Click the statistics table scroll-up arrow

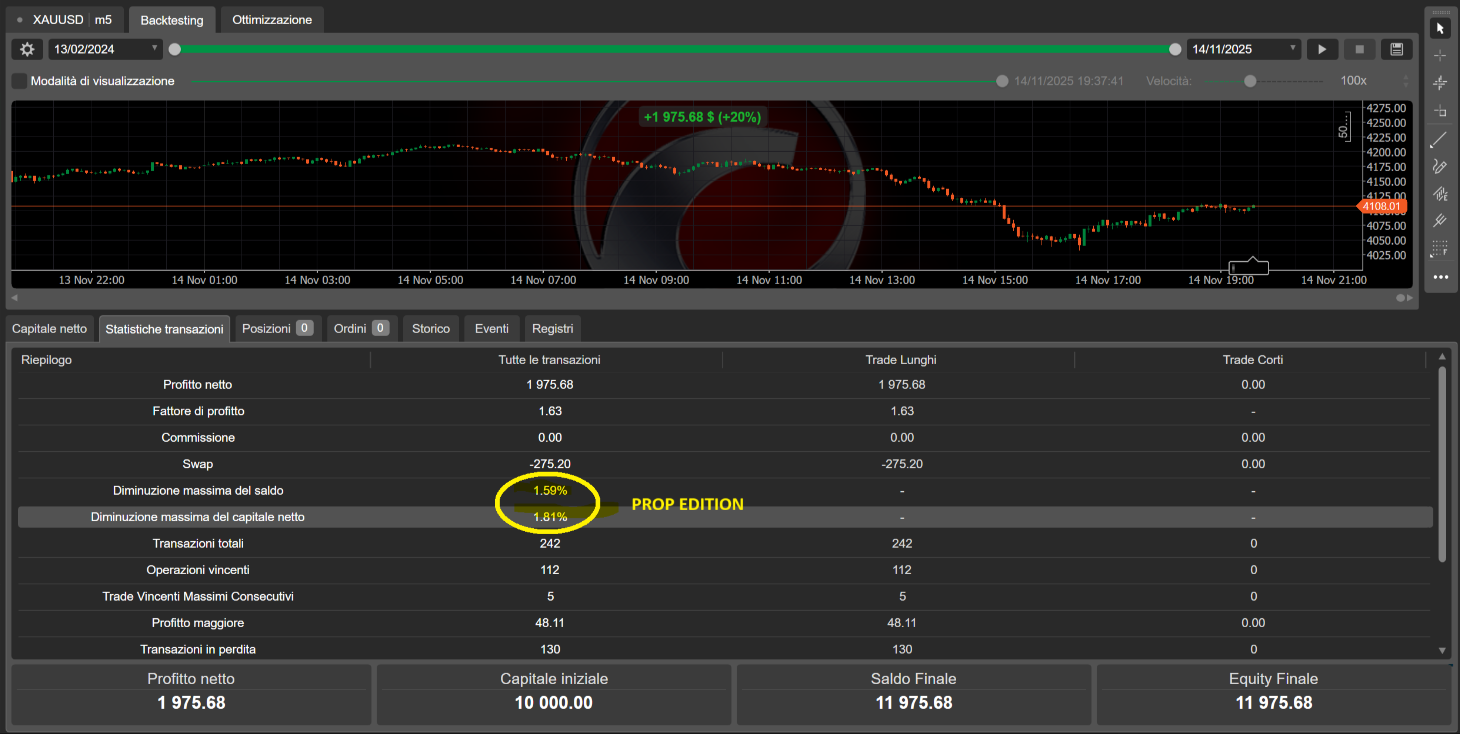click(x=1441, y=357)
